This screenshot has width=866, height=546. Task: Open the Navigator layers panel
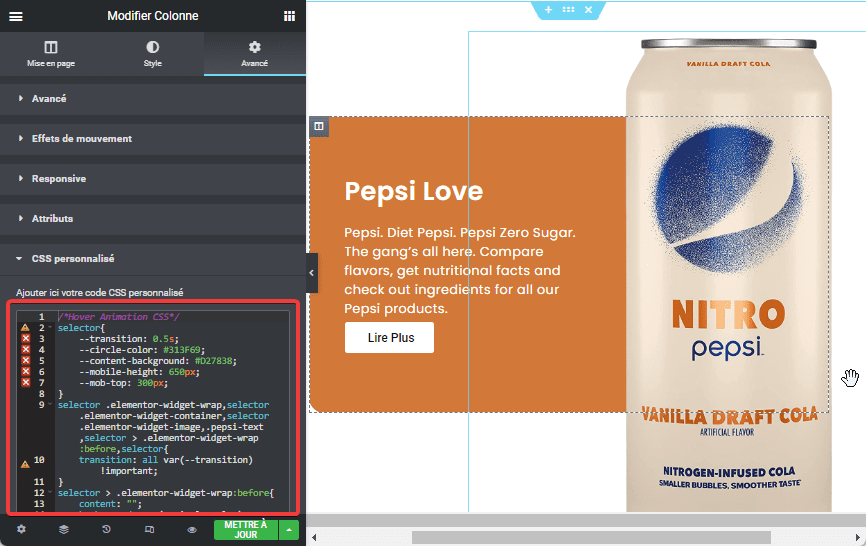coord(64,529)
